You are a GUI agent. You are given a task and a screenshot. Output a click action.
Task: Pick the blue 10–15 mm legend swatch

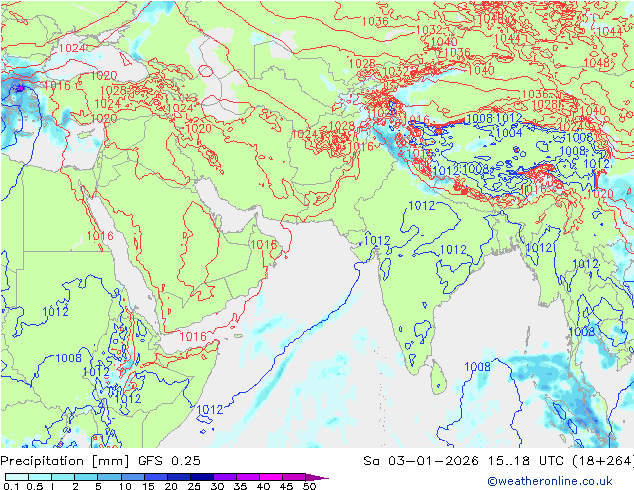133,477
